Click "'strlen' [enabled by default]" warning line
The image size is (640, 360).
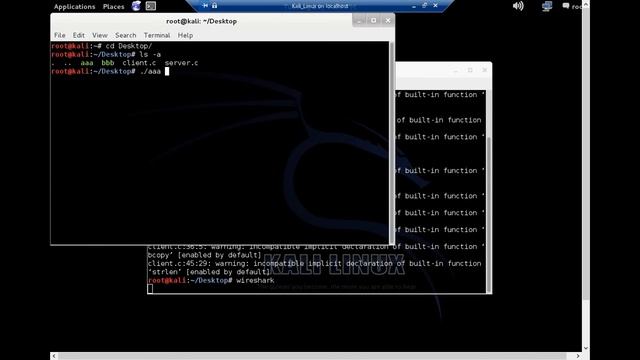209,272
